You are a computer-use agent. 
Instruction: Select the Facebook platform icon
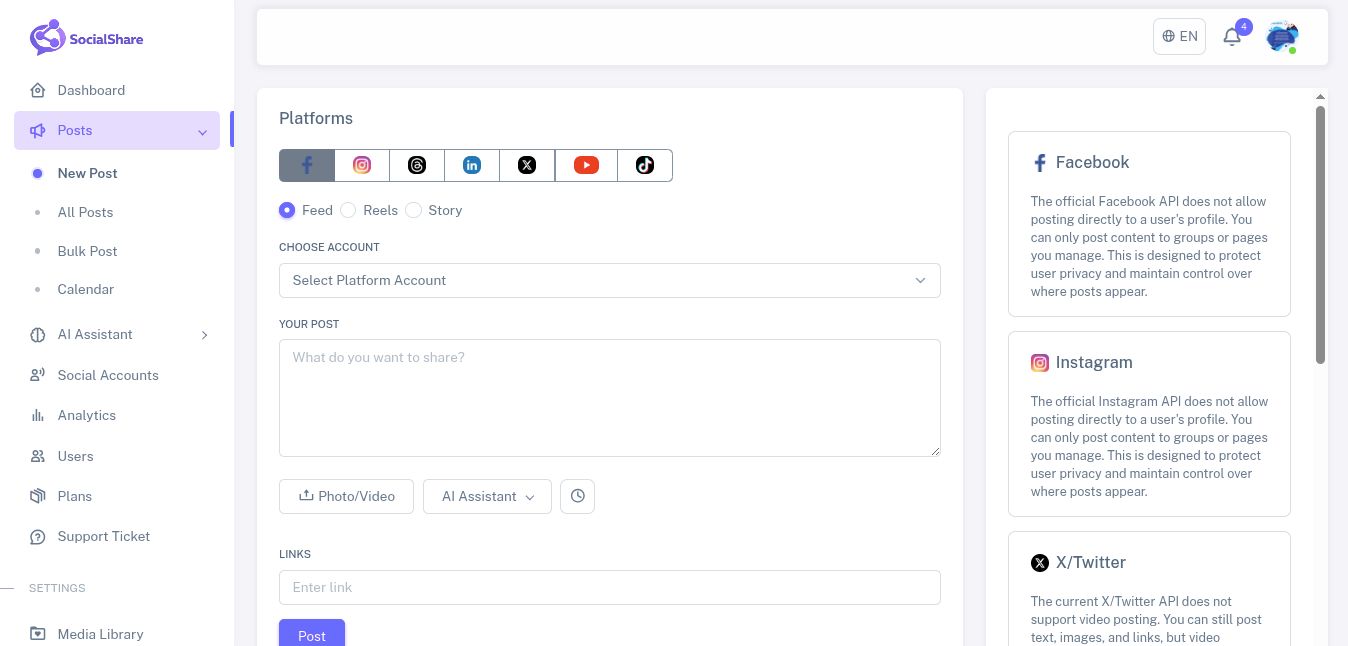[306, 165]
